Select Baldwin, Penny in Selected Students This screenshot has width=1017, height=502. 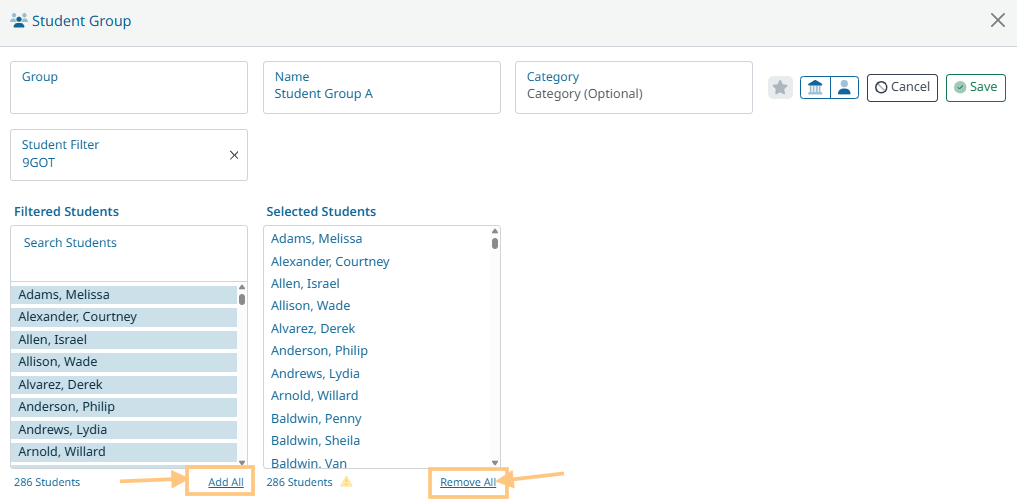point(316,418)
